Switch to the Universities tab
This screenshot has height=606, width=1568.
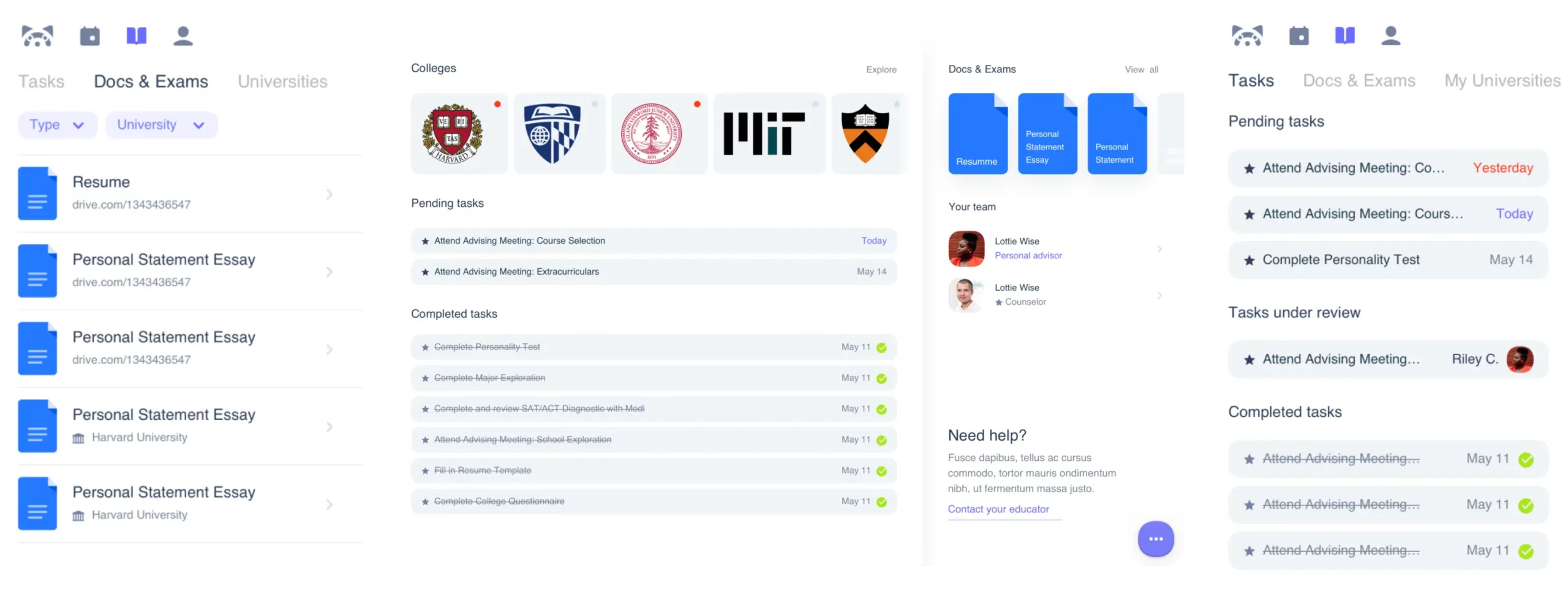[x=282, y=81]
